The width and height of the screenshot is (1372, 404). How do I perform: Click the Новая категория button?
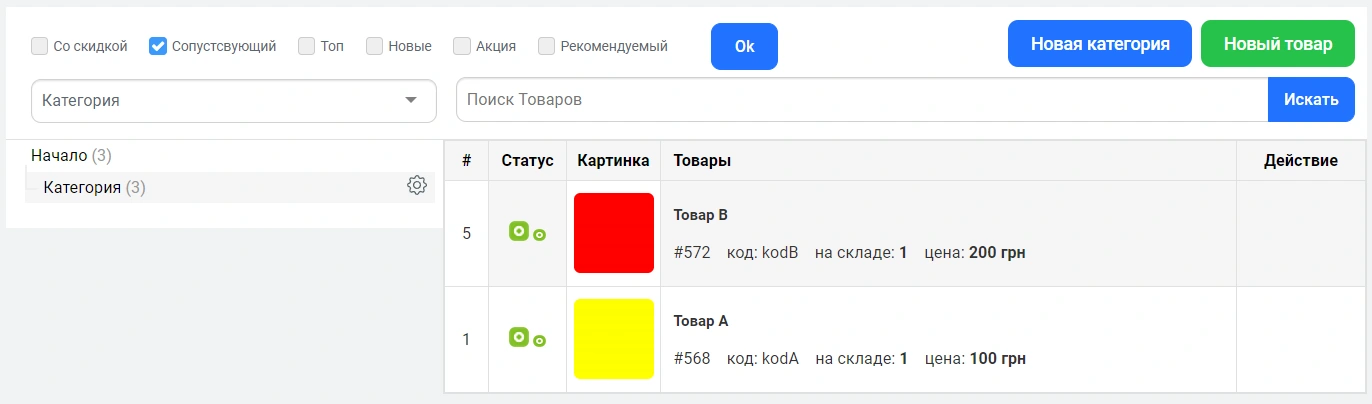pos(1100,44)
